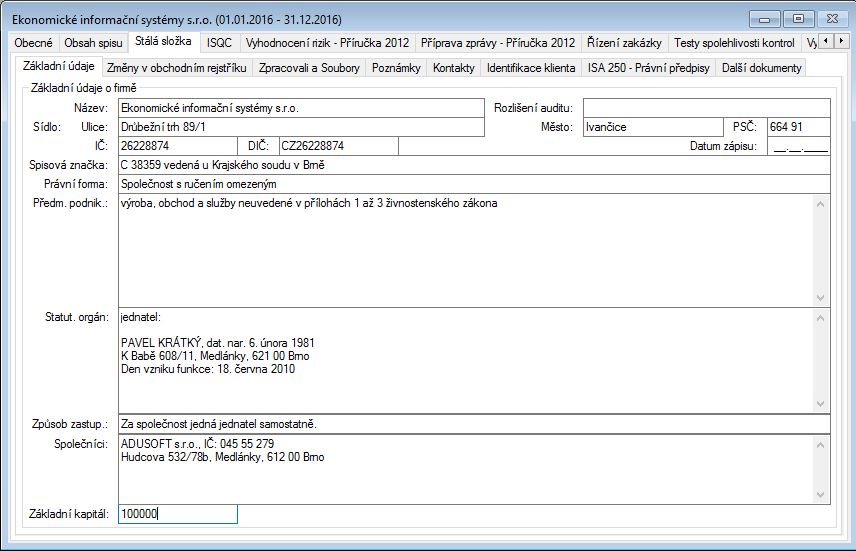The image size is (856, 551).
Task: Open Identifikace klienta sub-tab
Action: (x=531, y=68)
